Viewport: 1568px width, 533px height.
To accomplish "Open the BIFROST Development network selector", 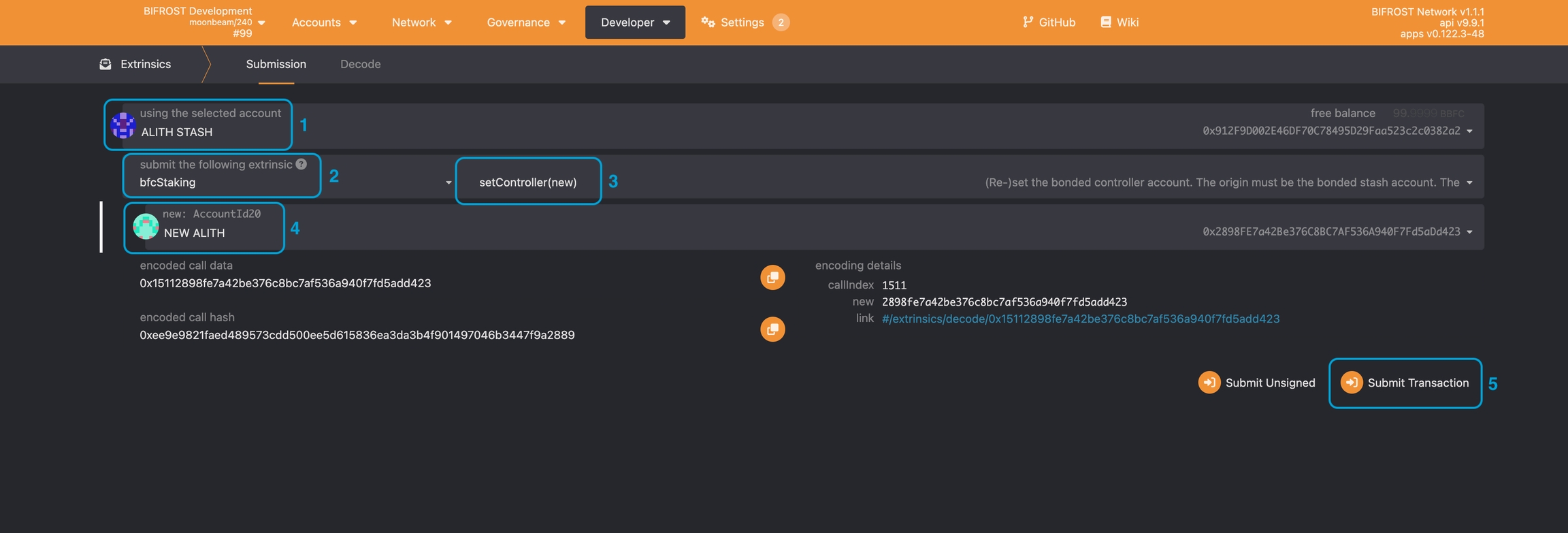I will coord(204,22).
